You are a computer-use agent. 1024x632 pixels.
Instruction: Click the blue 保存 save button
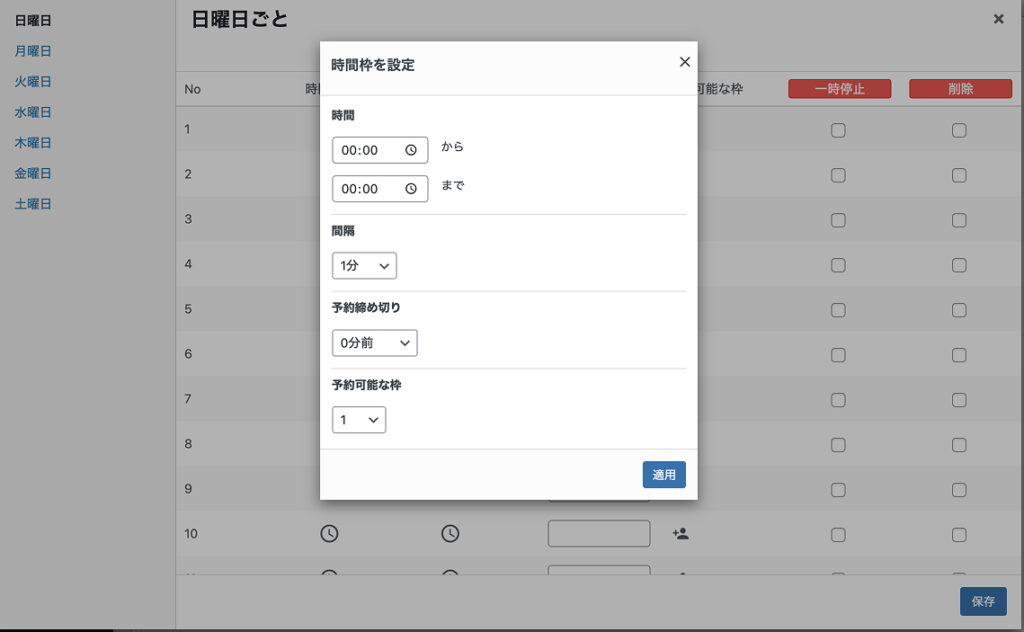(982, 601)
